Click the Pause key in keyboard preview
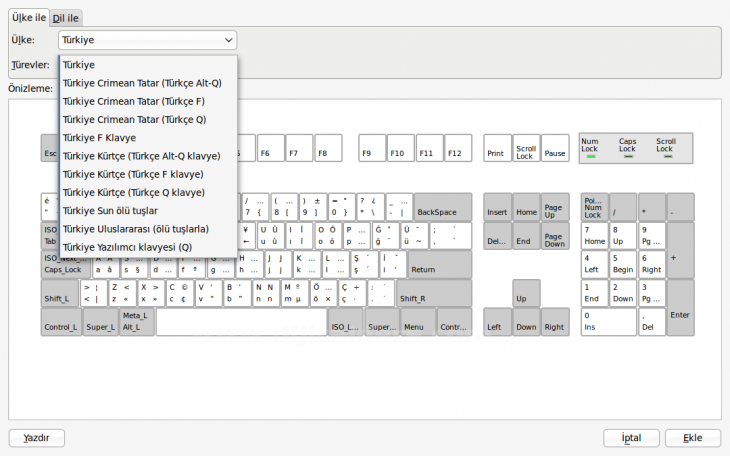This screenshot has height=456, width=730. (x=555, y=148)
